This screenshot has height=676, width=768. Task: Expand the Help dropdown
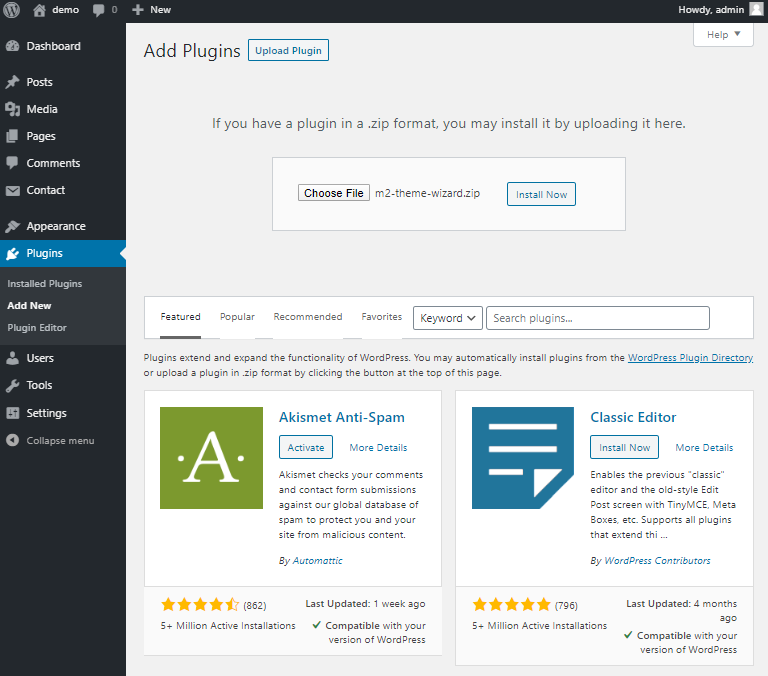(x=723, y=35)
